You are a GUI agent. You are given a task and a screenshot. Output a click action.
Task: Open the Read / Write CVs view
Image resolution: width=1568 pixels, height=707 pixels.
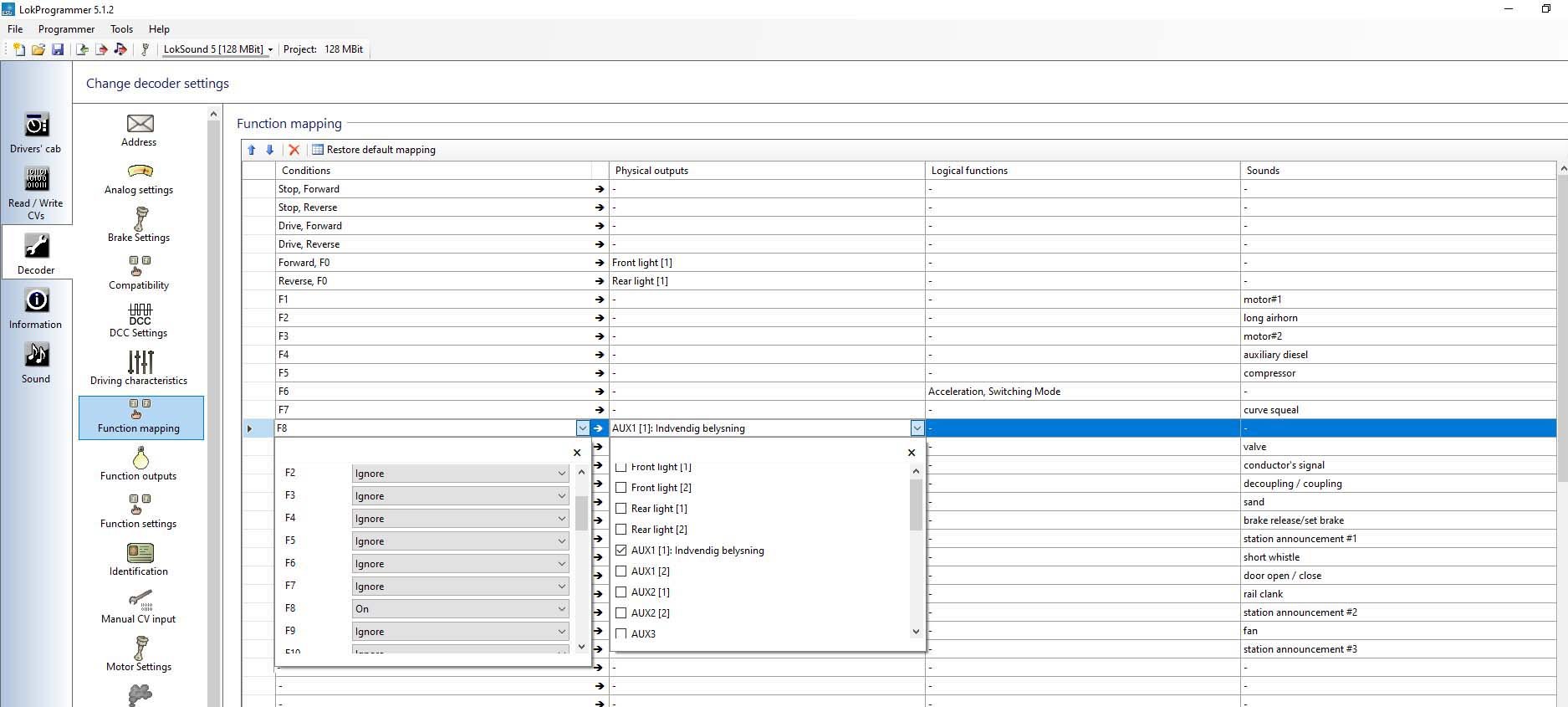point(36,193)
